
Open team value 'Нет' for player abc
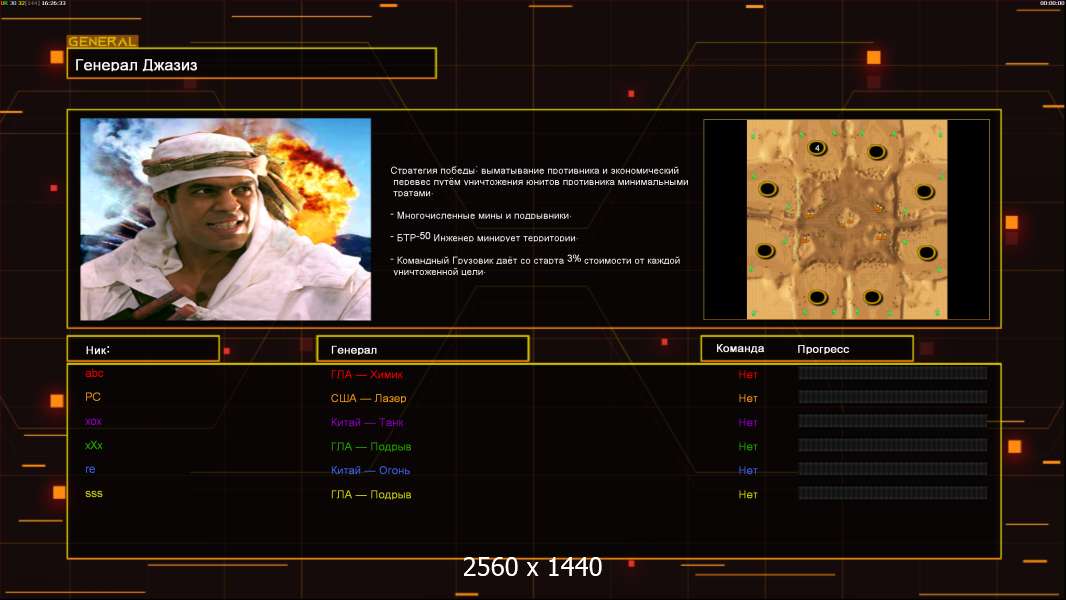pos(748,374)
